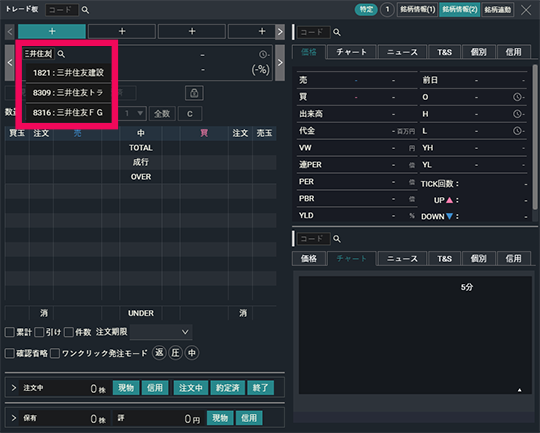Image resolution: width=540 pixels, height=433 pixels.
Task: Click 現物 button in the 注文中 row
Action: click(x=126, y=388)
